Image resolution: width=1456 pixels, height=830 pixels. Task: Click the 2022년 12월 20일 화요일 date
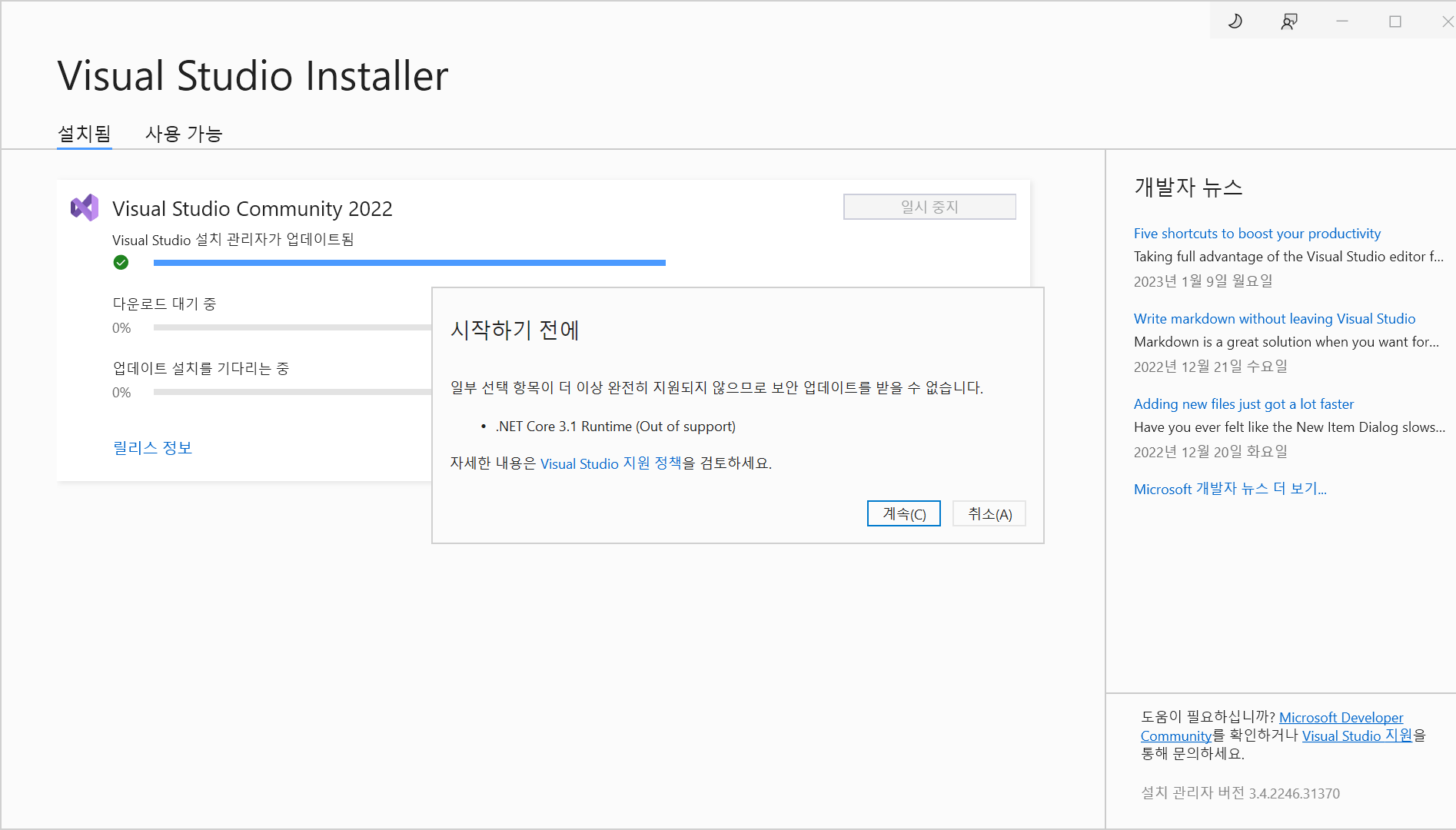(1211, 451)
